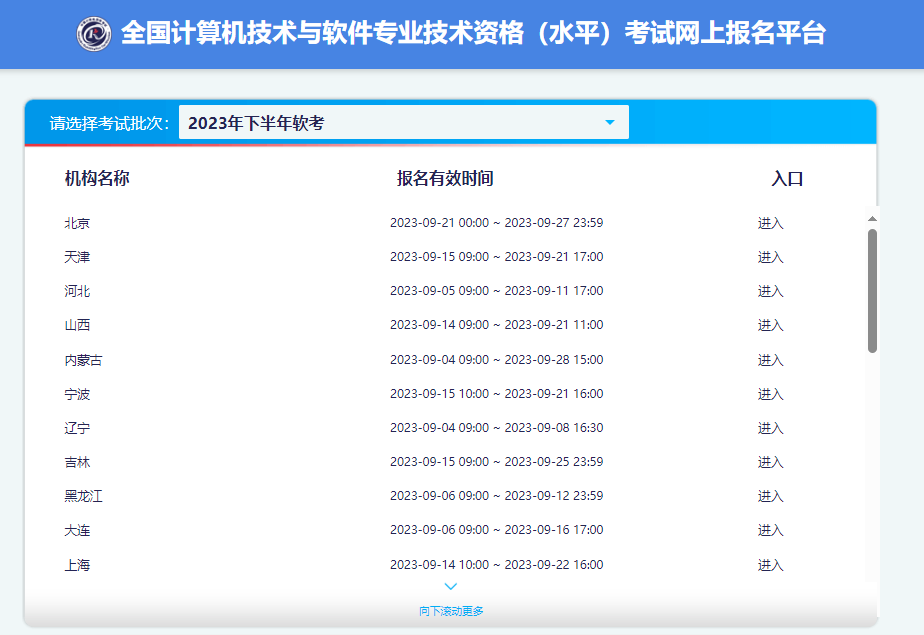Click the 机构名称 column header
924x635 pixels.
[x=100, y=178]
